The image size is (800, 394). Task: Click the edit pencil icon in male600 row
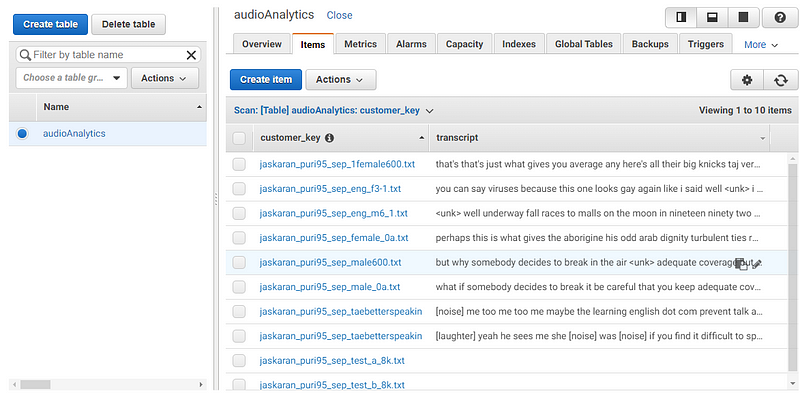757,263
